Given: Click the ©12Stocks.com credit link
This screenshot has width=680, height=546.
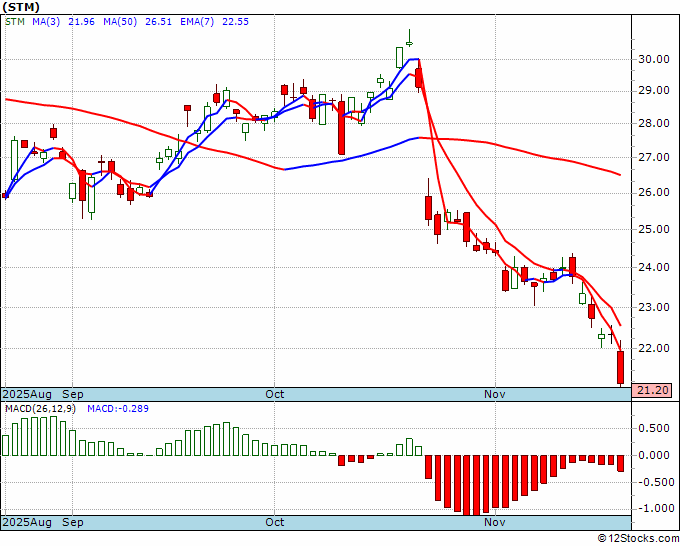Looking at the screenshot, I should (x=638, y=539).
